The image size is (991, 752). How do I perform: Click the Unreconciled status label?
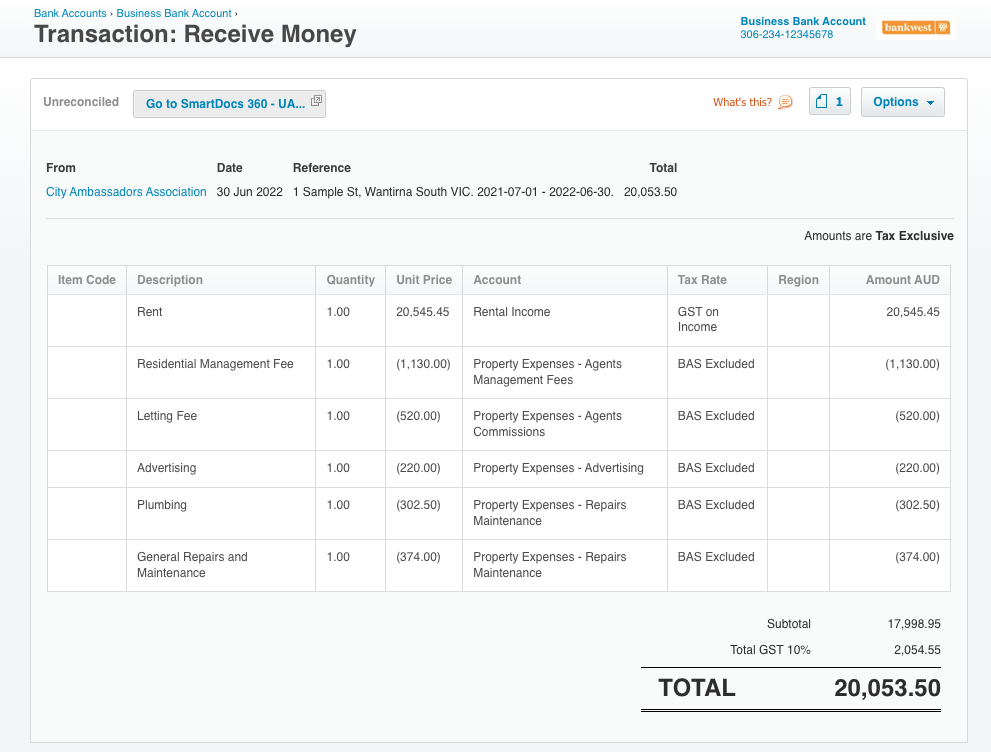[x=81, y=102]
